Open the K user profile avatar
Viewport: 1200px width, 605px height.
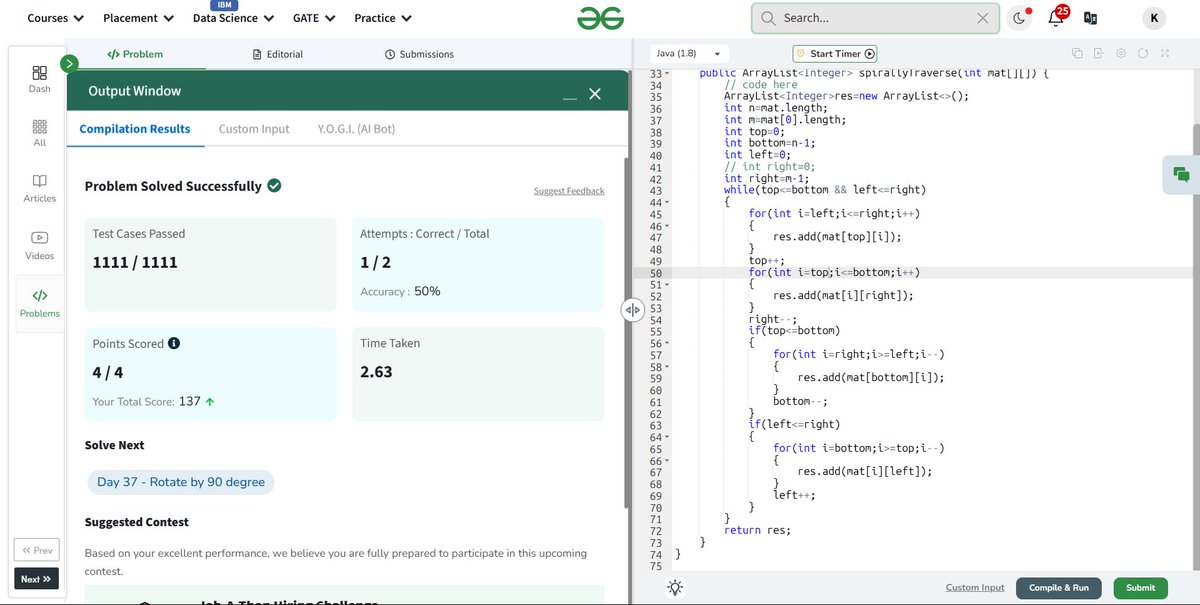[x=1153, y=18]
